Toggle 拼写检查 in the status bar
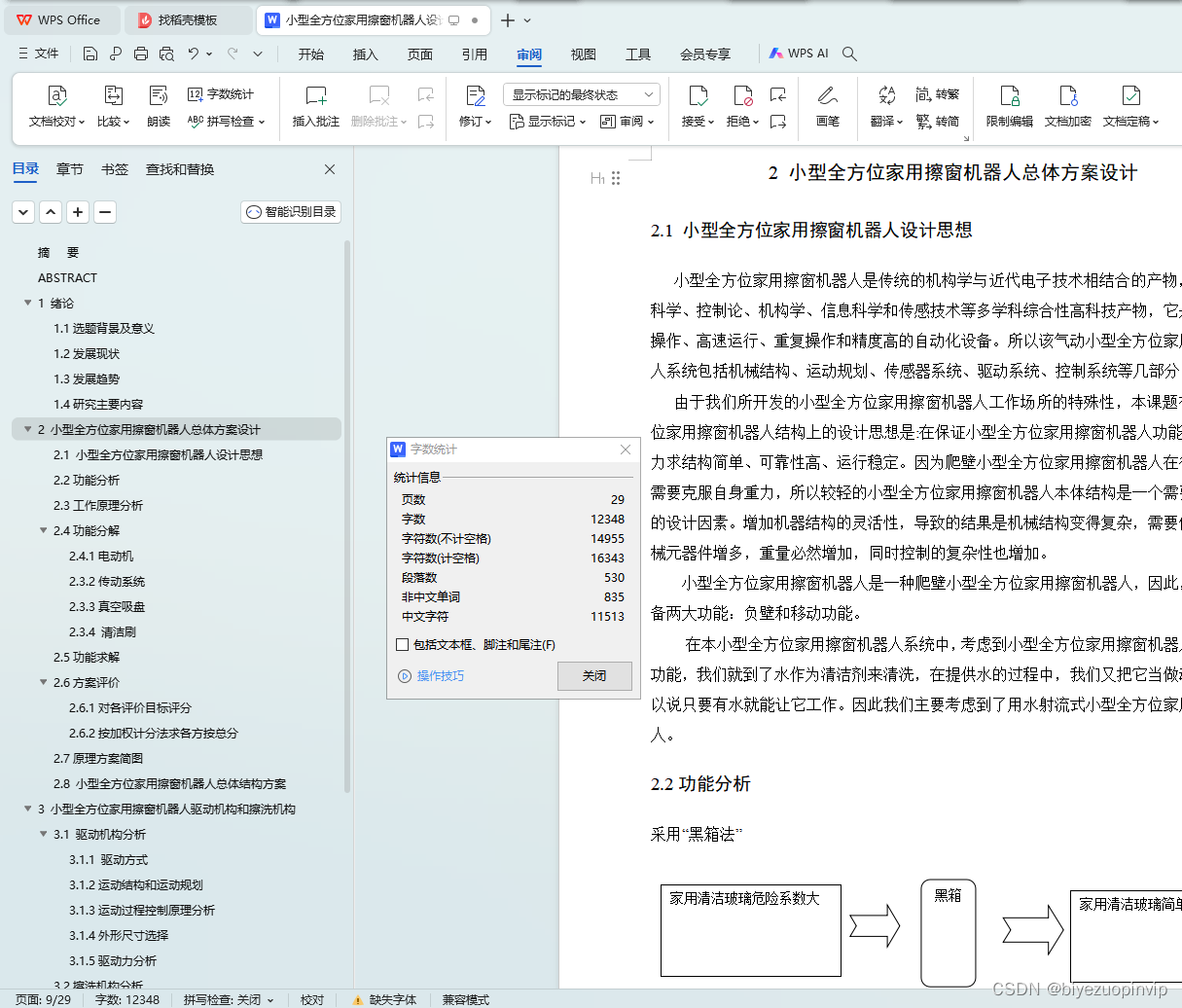Image resolution: width=1182 pixels, height=1008 pixels. click(x=229, y=999)
